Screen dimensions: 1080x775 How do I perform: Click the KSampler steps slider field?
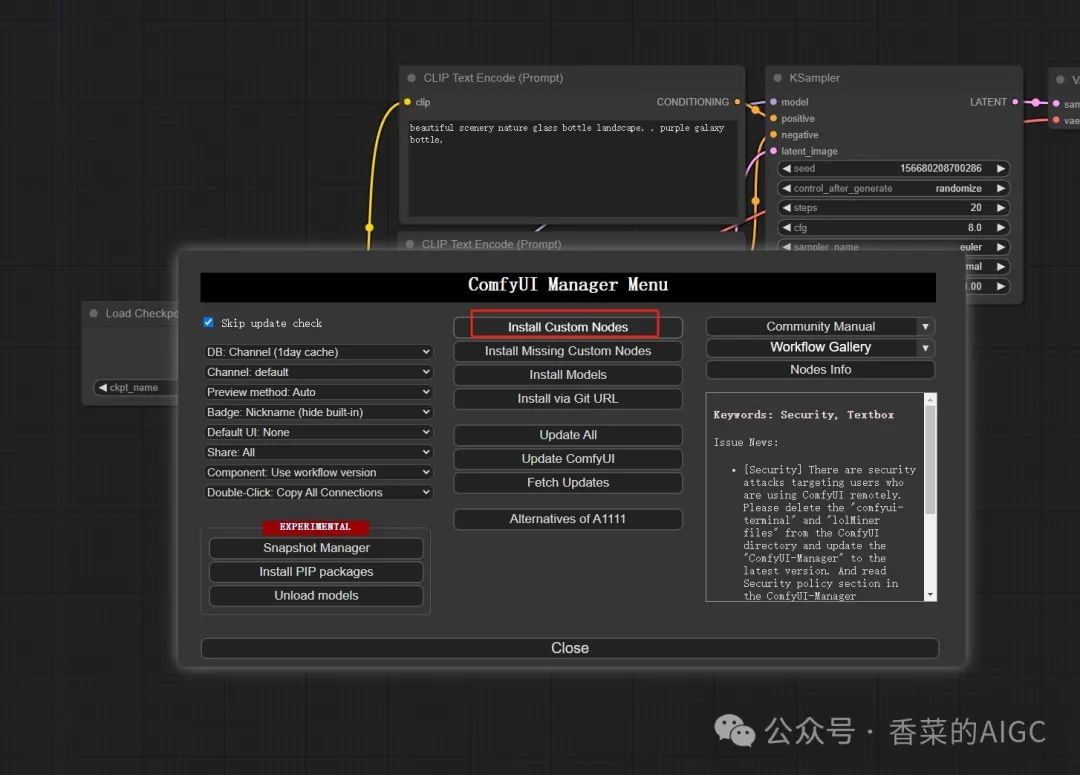[x=893, y=207]
